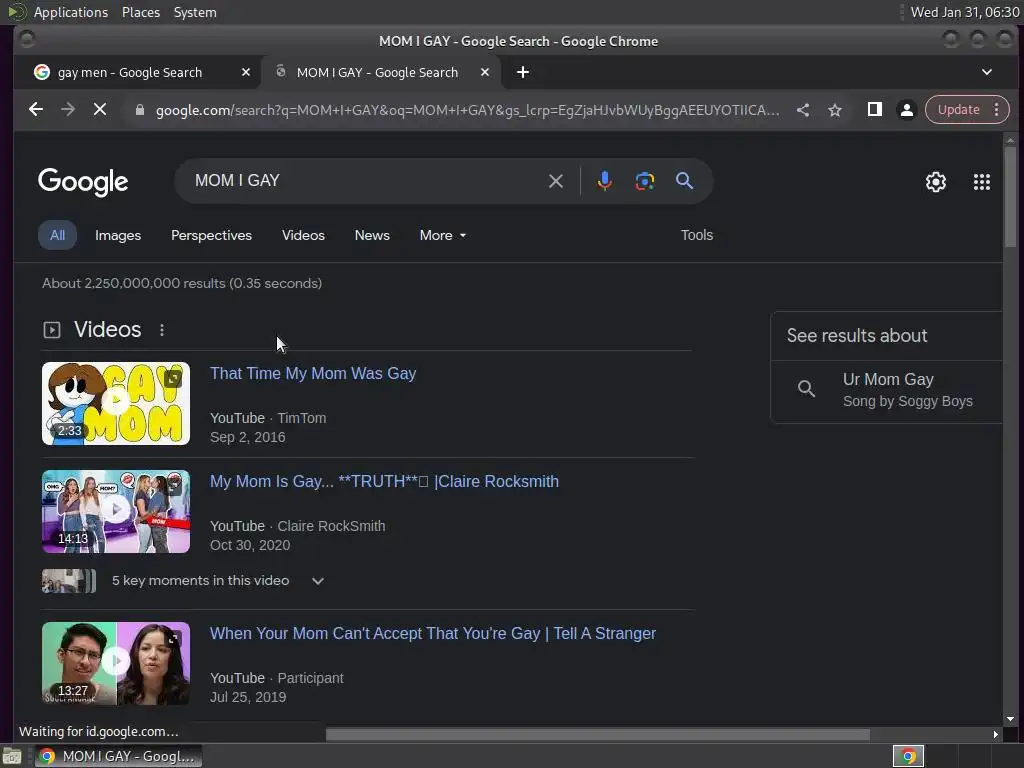
Task: Select the Videos search tab
Action: pyautogui.click(x=303, y=235)
